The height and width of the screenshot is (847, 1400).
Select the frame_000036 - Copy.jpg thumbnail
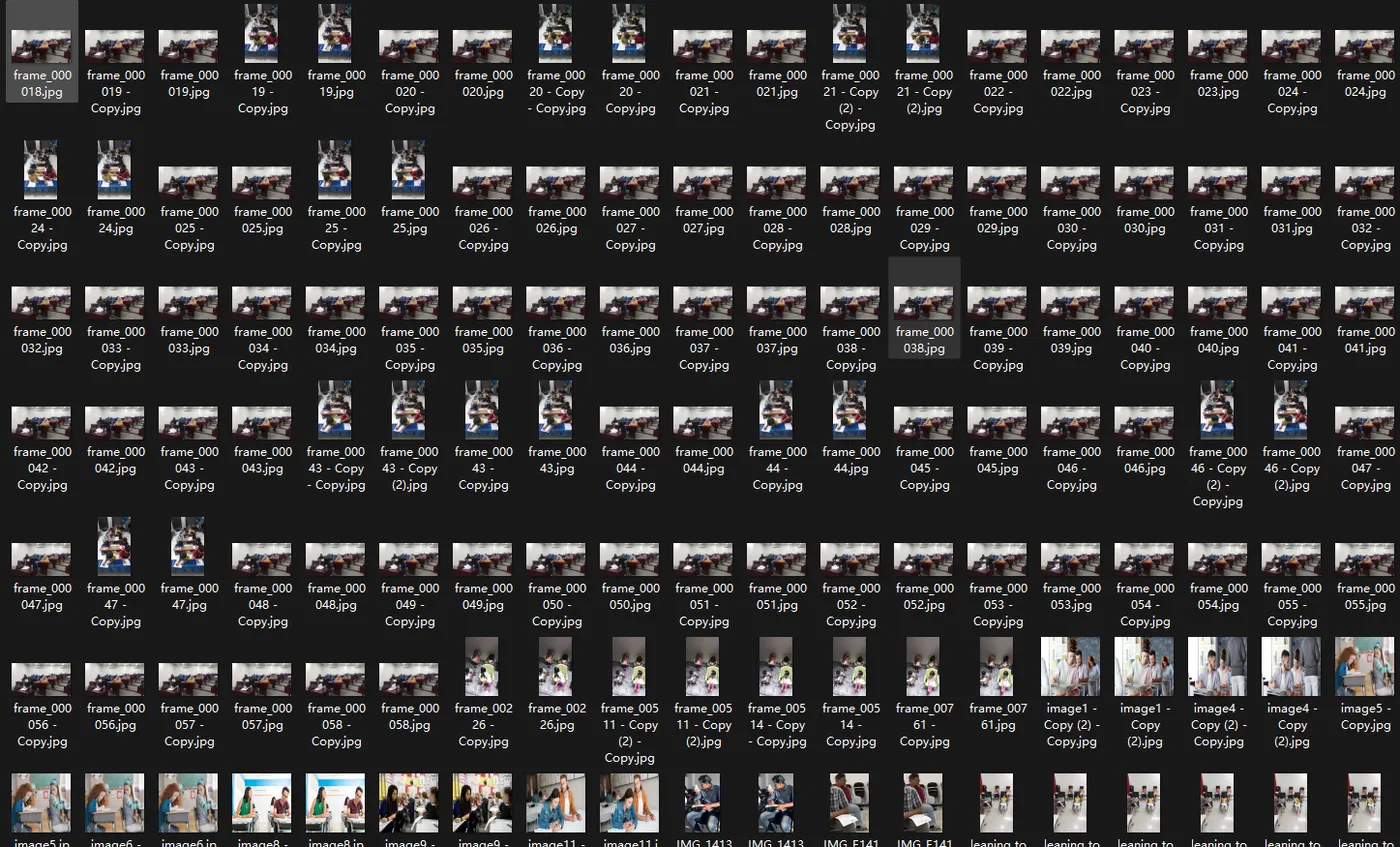point(556,303)
